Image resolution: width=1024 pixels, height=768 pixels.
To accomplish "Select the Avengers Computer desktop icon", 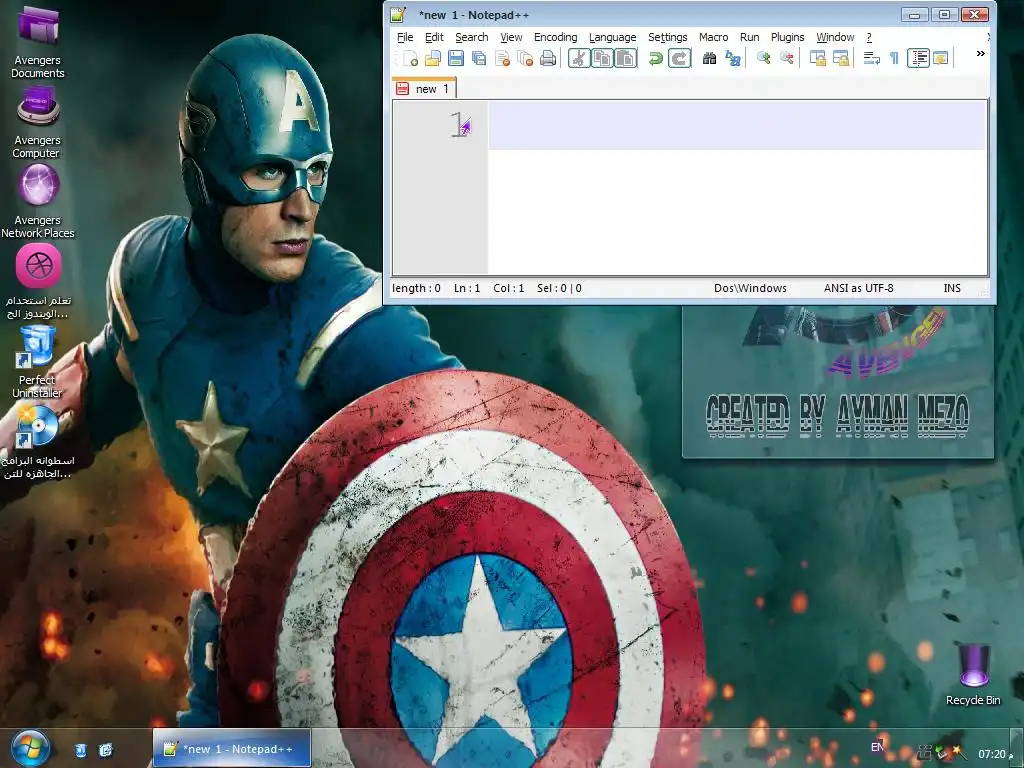I will coord(38,122).
